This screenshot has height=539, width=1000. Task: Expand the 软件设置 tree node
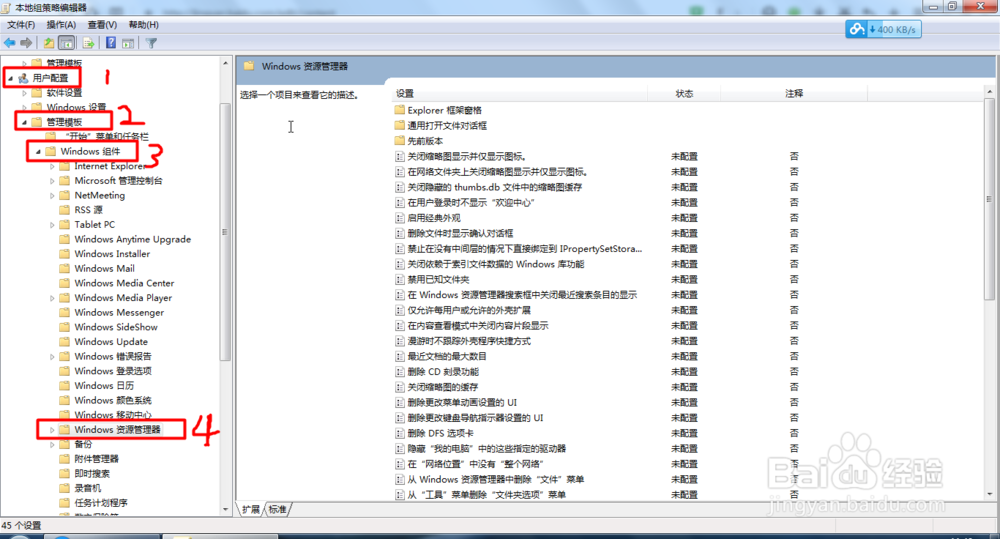point(24,92)
